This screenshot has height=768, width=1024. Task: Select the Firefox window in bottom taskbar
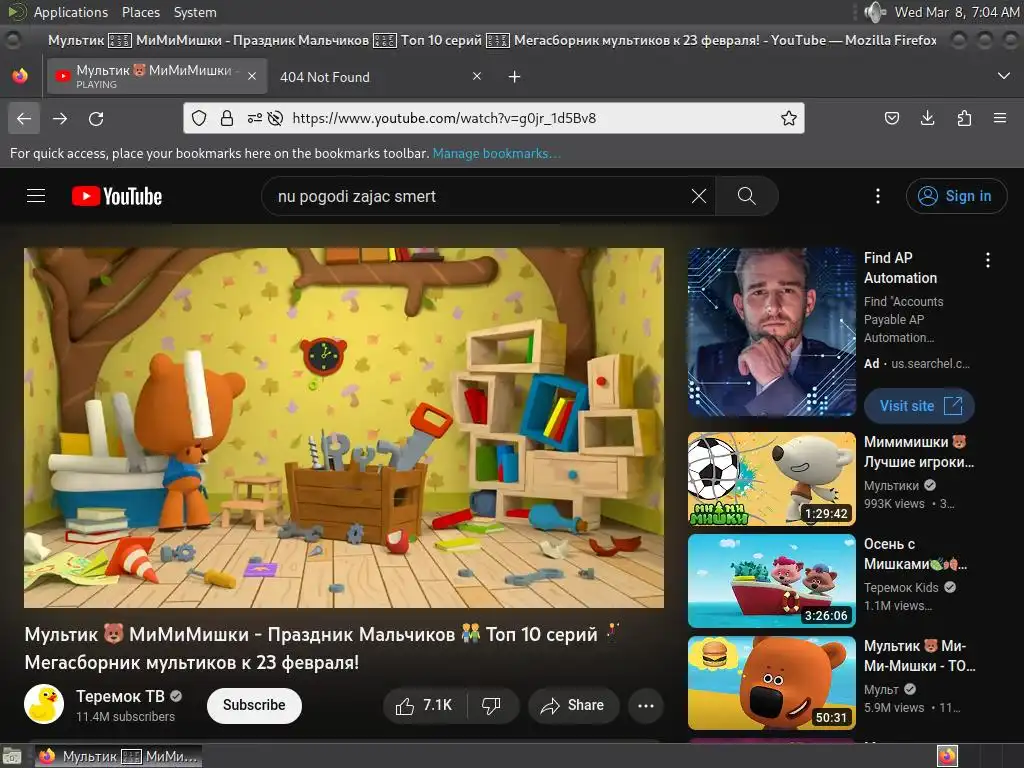(x=118, y=756)
